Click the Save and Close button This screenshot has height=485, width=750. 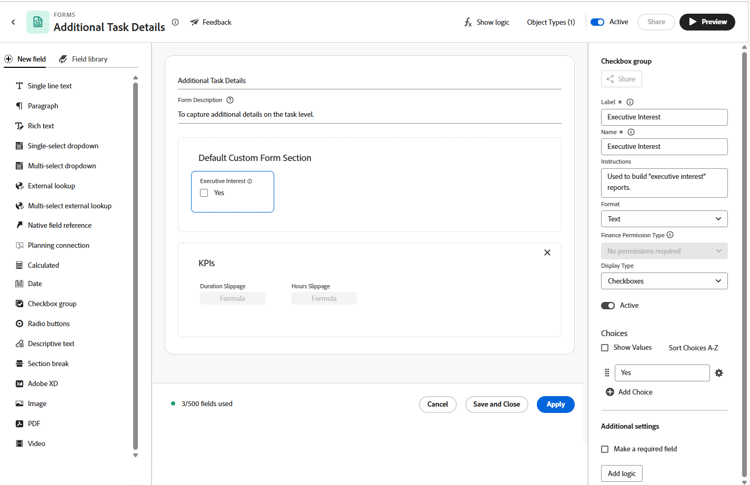[496, 404]
